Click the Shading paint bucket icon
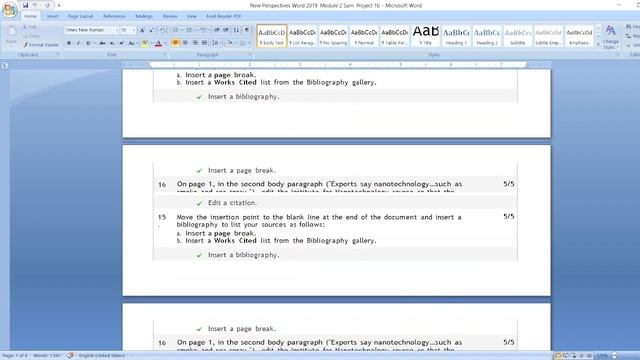Image resolution: width=640 pixels, height=360 pixels. (229, 43)
